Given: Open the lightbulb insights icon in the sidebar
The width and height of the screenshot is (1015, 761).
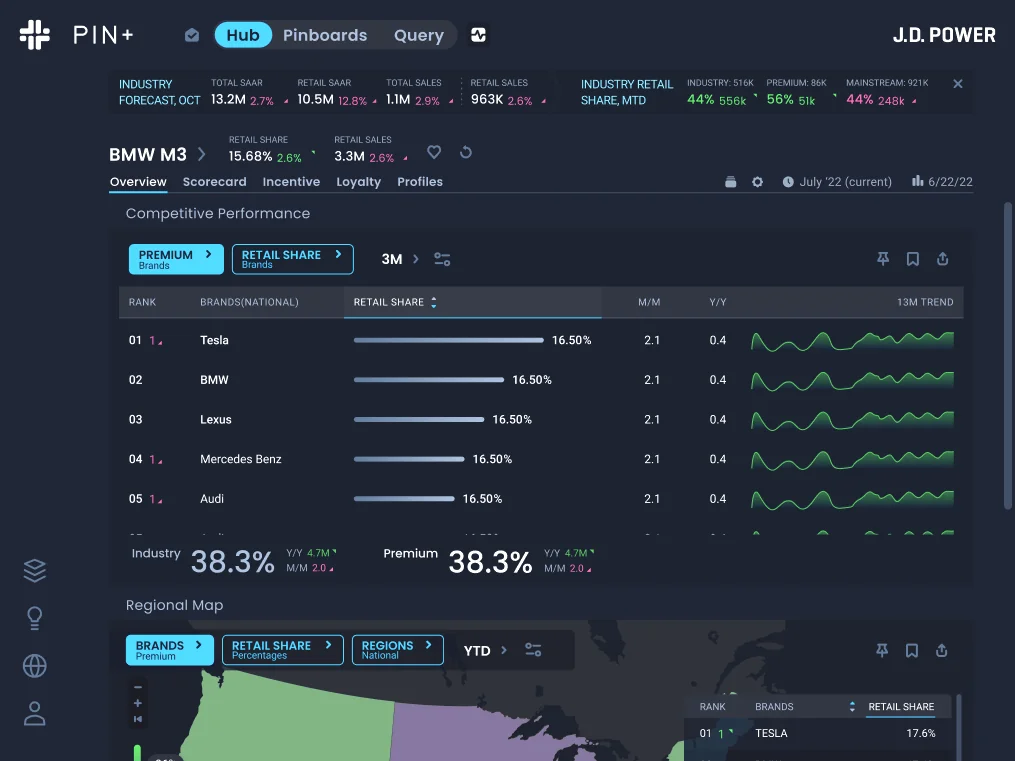Looking at the screenshot, I should point(34,618).
